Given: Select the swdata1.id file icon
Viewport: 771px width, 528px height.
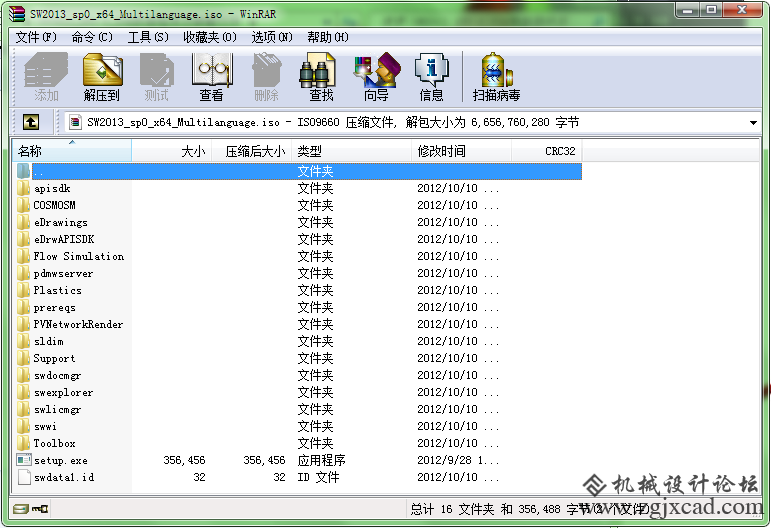Looking at the screenshot, I should click(x=24, y=477).
